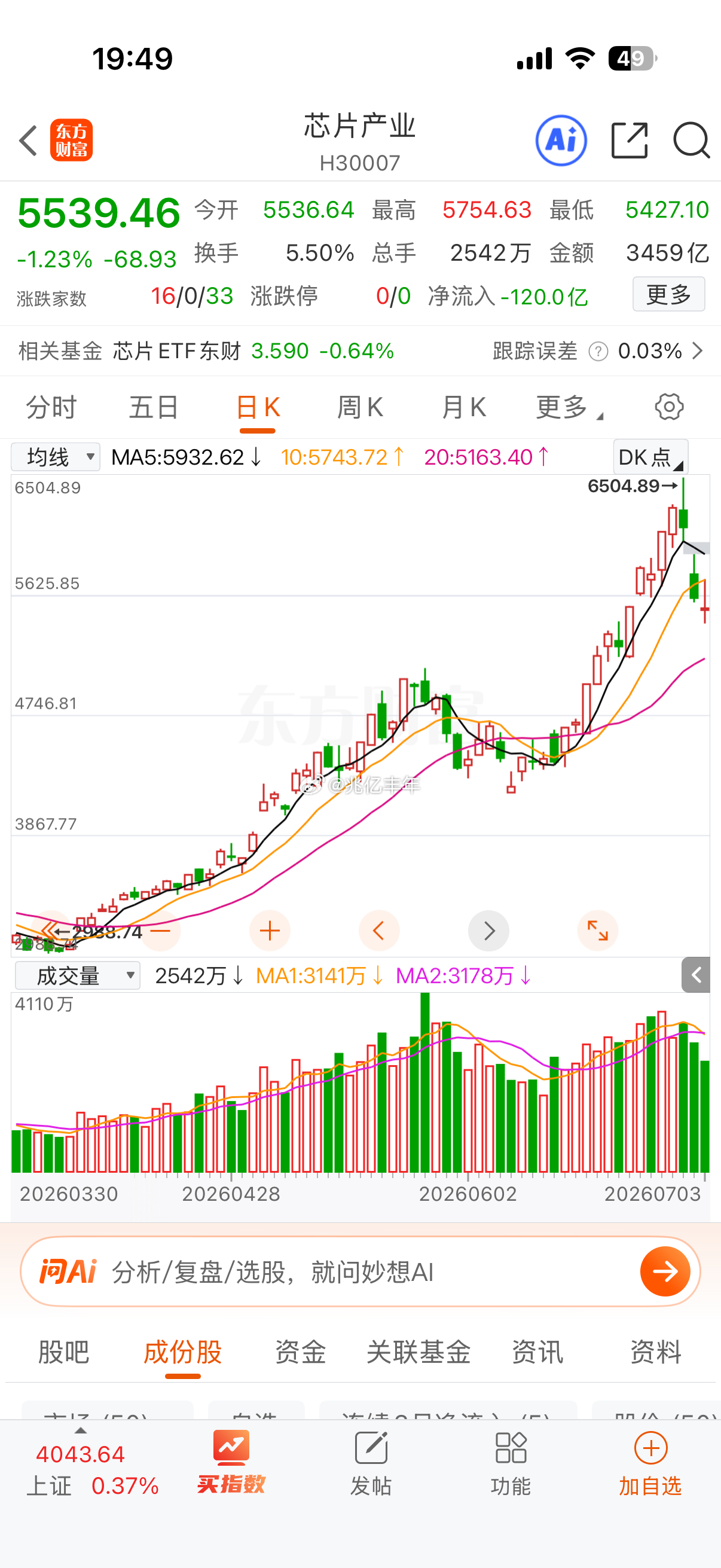
Task: Tap the AI question input field
Action: tap(360, 1271)
